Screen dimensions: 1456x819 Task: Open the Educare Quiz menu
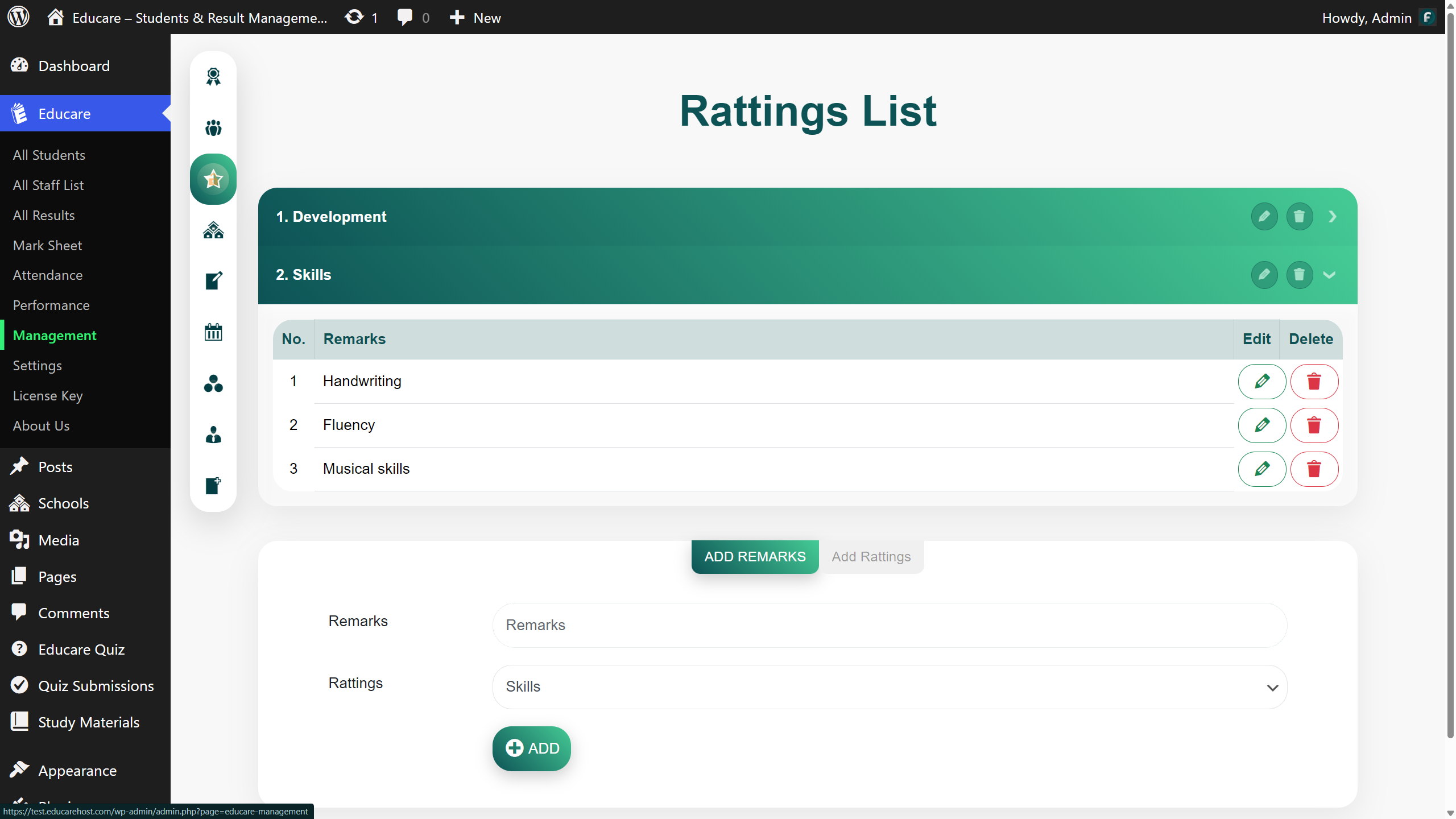[x=81, y=650]
